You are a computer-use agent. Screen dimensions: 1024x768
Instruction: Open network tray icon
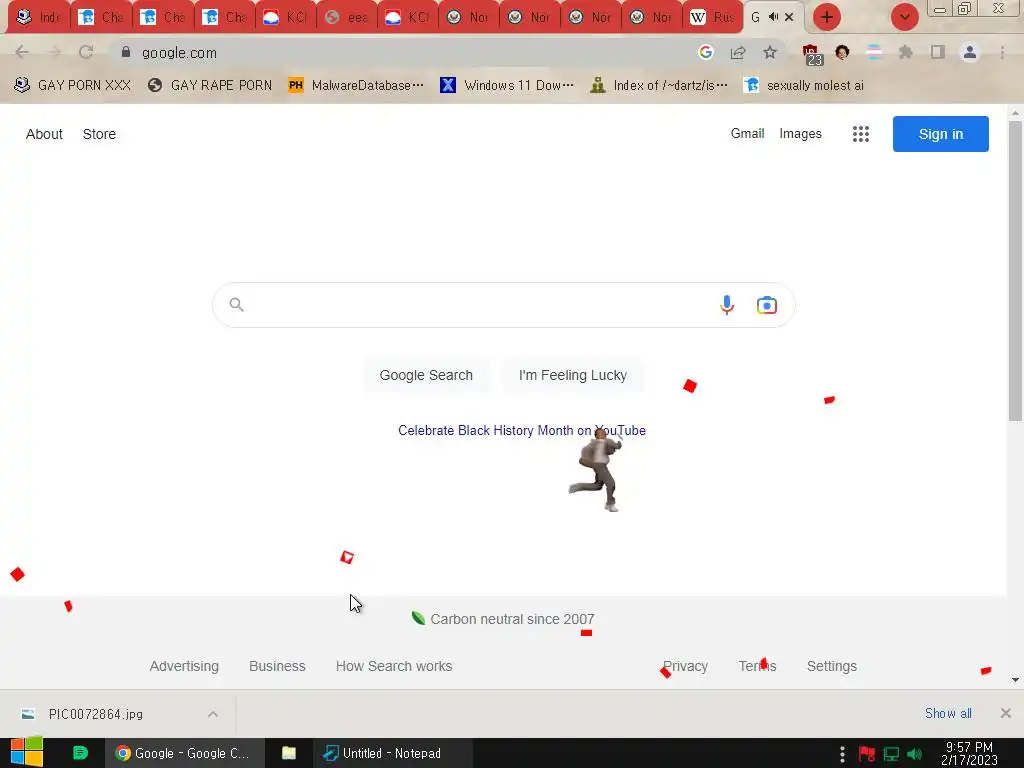(x=891, y=754)
